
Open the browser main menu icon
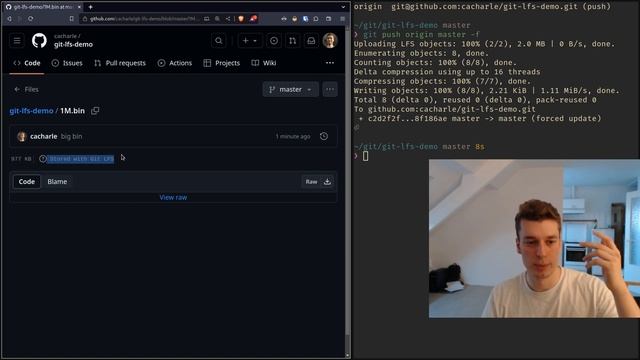click(342, 19)
